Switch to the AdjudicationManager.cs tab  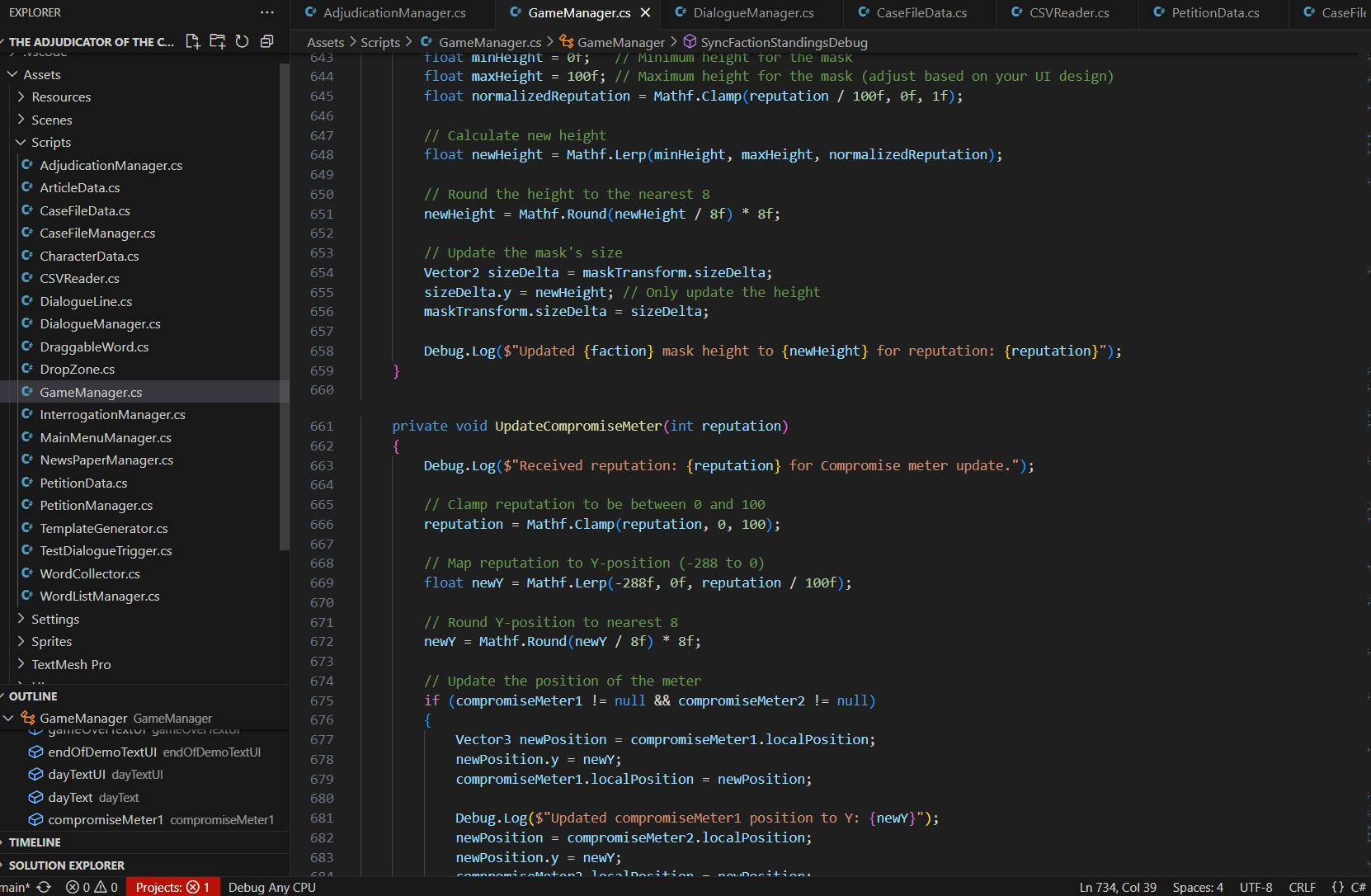pos(393,12)
